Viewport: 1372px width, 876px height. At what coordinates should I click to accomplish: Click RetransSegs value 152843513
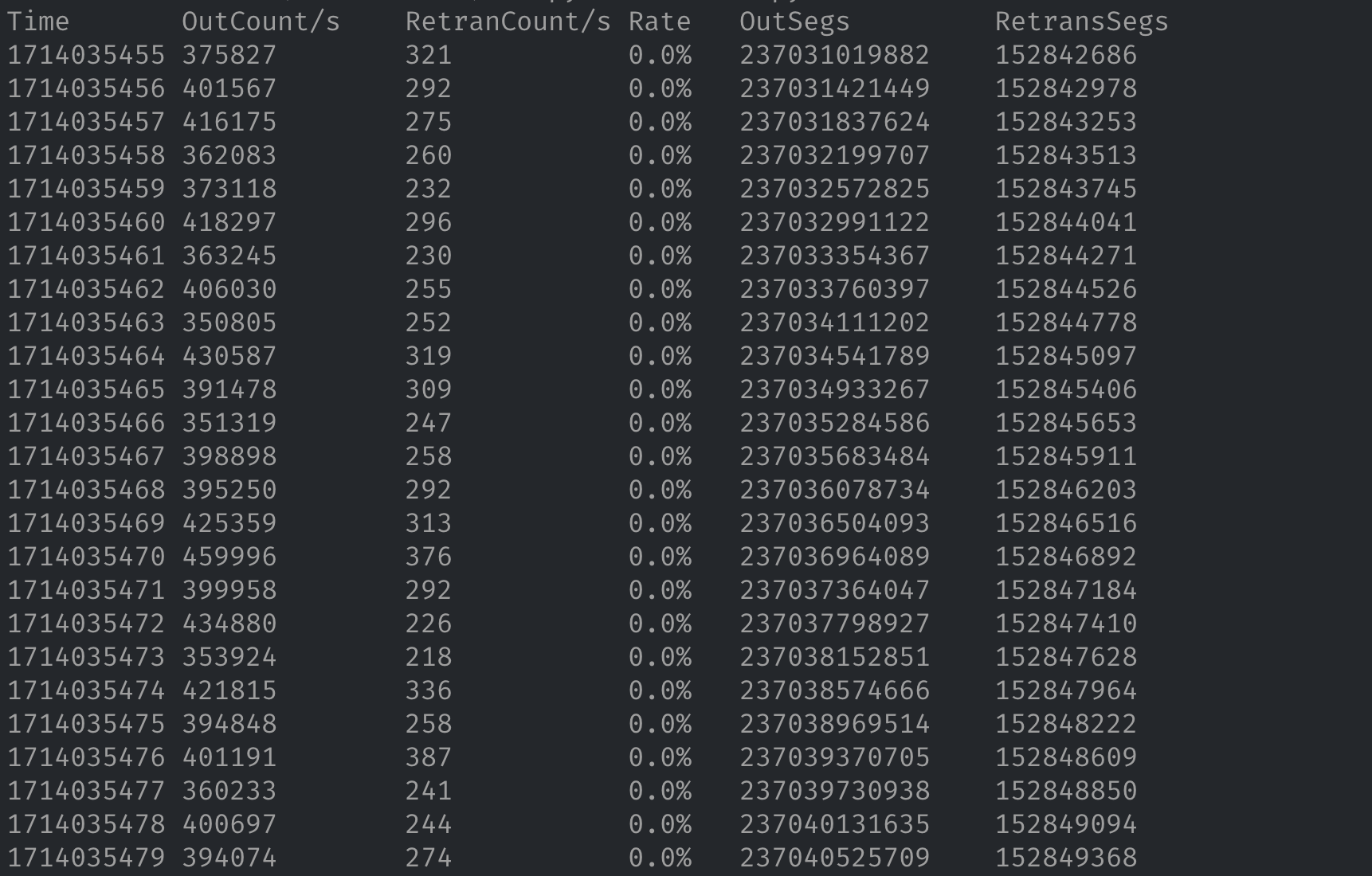[x=1066, y=155]
